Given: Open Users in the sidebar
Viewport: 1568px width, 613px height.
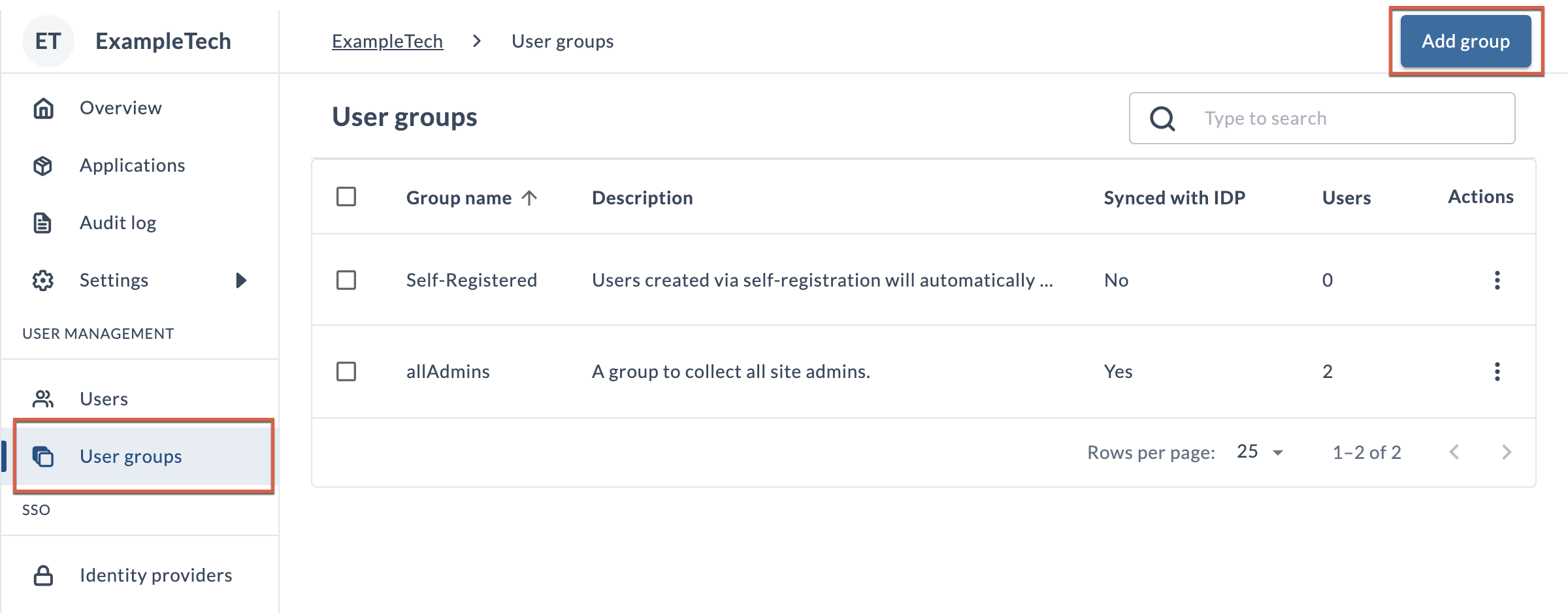Looking at the screenshot, I should tap(140, 399).
